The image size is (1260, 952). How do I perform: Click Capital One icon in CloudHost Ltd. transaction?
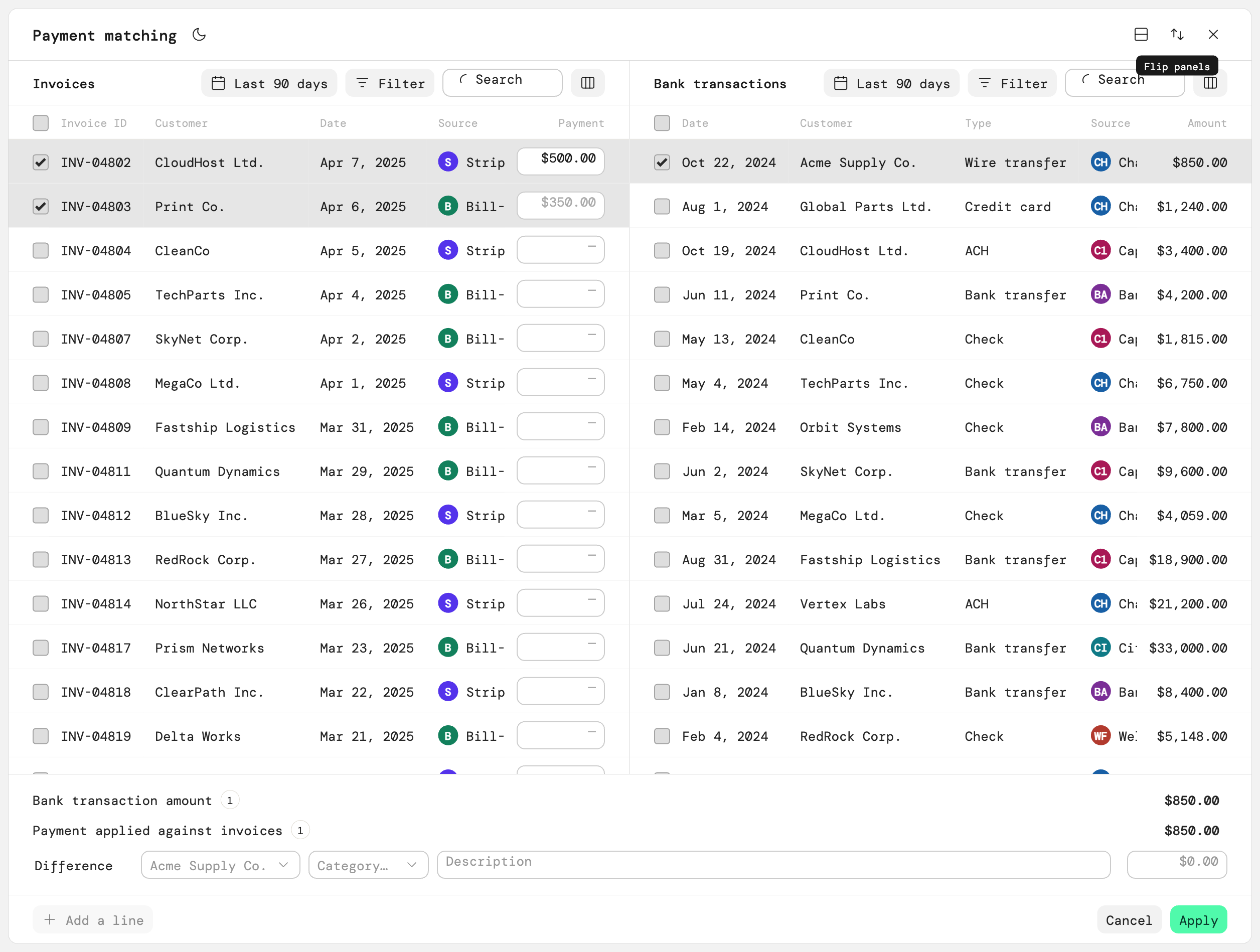(1100, 250)
